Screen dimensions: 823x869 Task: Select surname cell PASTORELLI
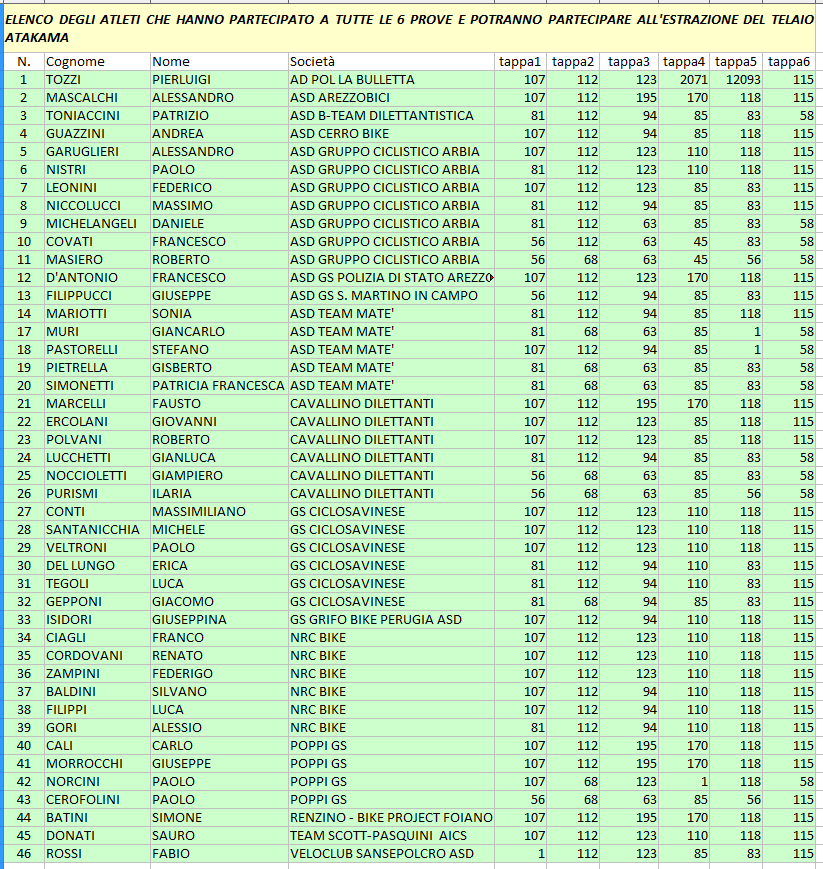(x=97, y=350)
